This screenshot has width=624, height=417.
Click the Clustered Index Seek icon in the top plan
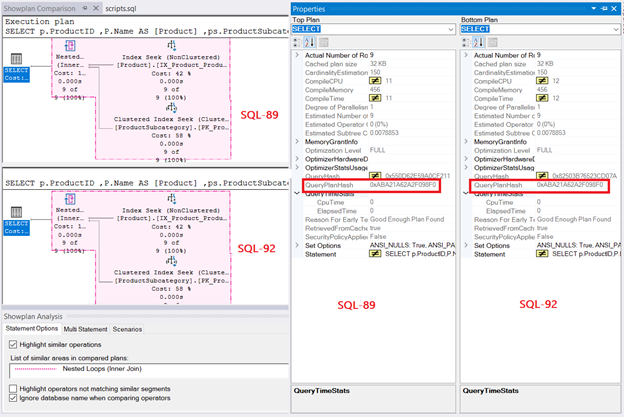[x=171, y=108]
